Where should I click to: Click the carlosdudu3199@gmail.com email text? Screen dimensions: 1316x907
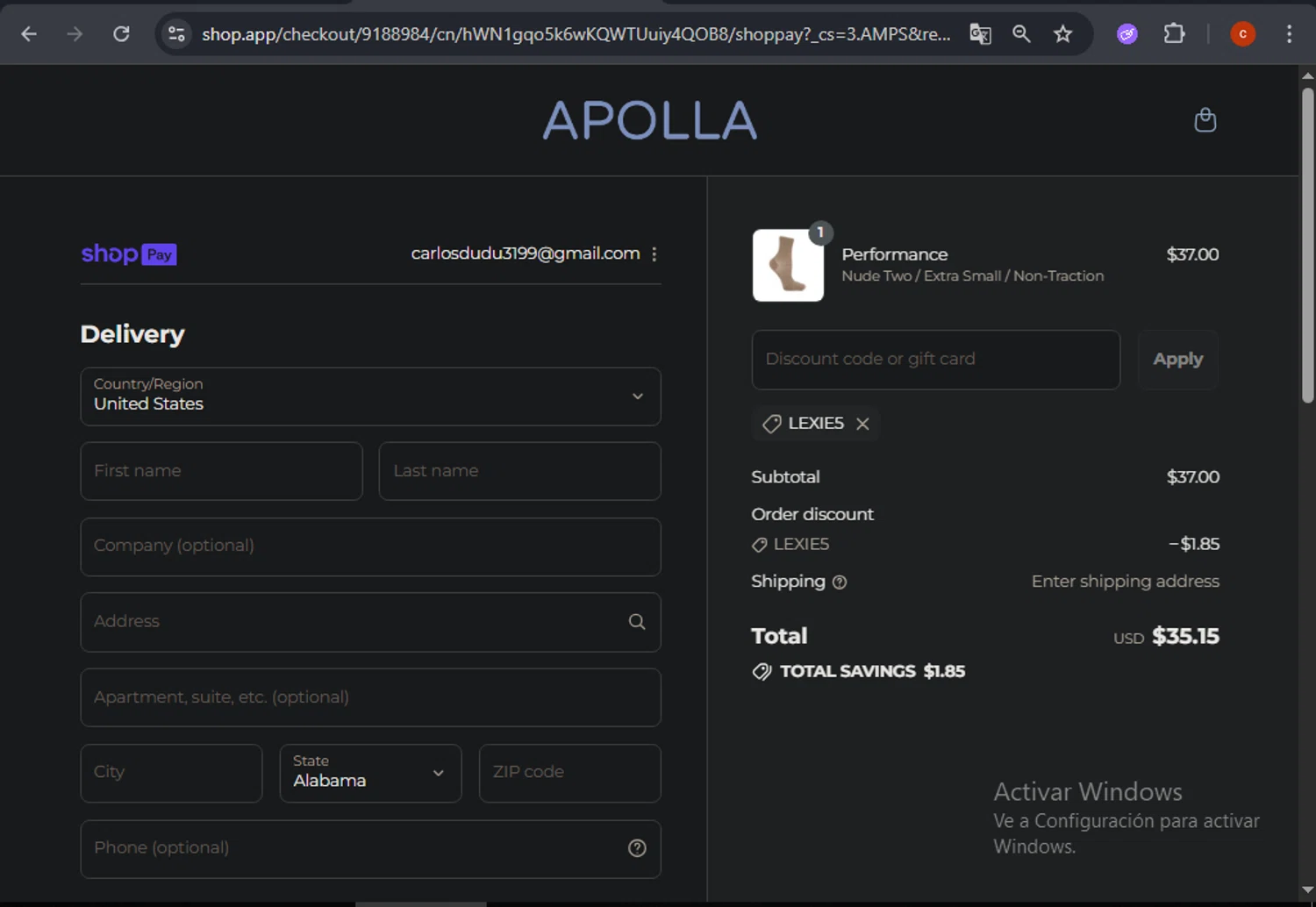click(526, 254)
